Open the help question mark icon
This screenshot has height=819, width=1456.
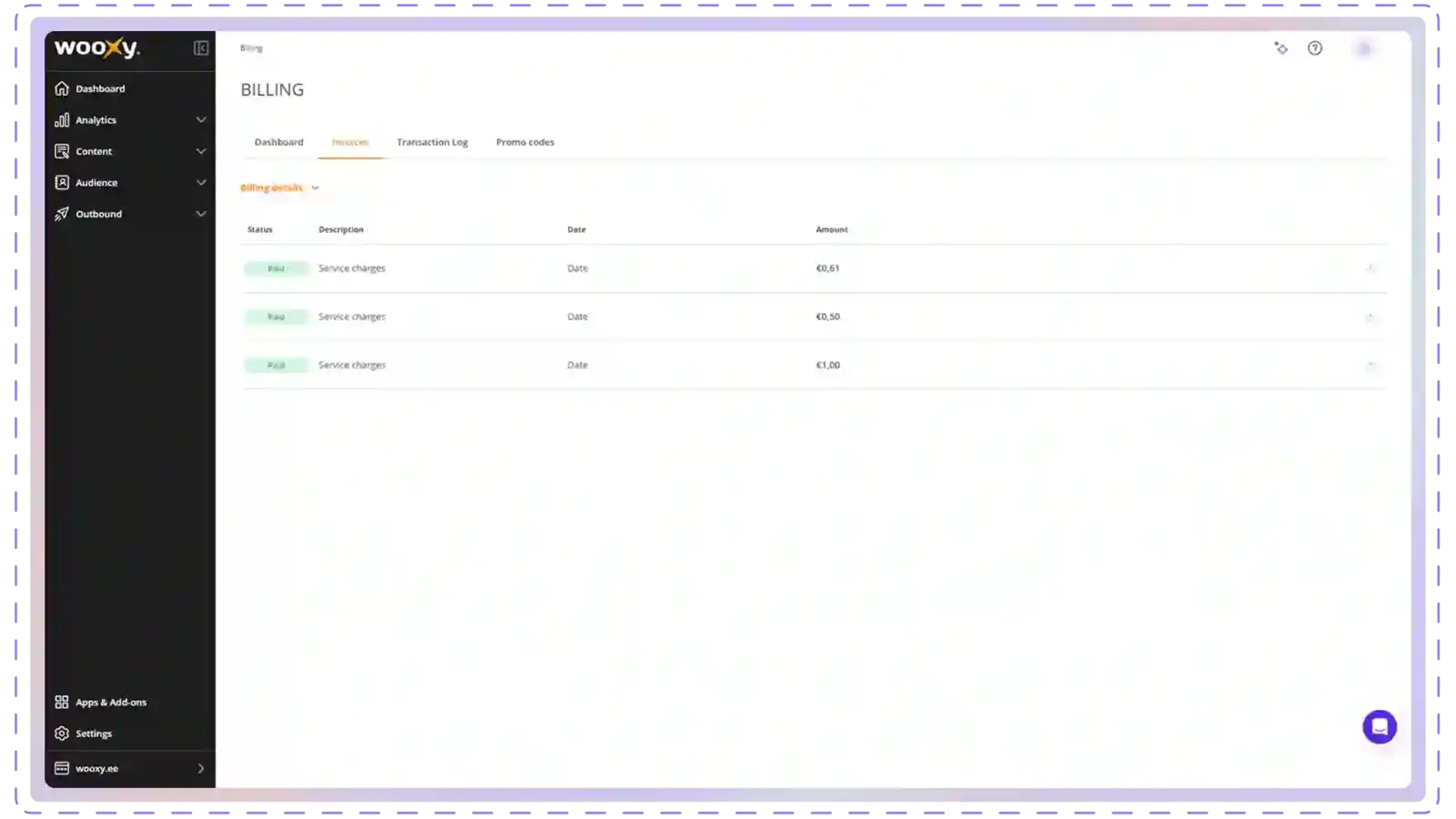[x=1315, y=48]
